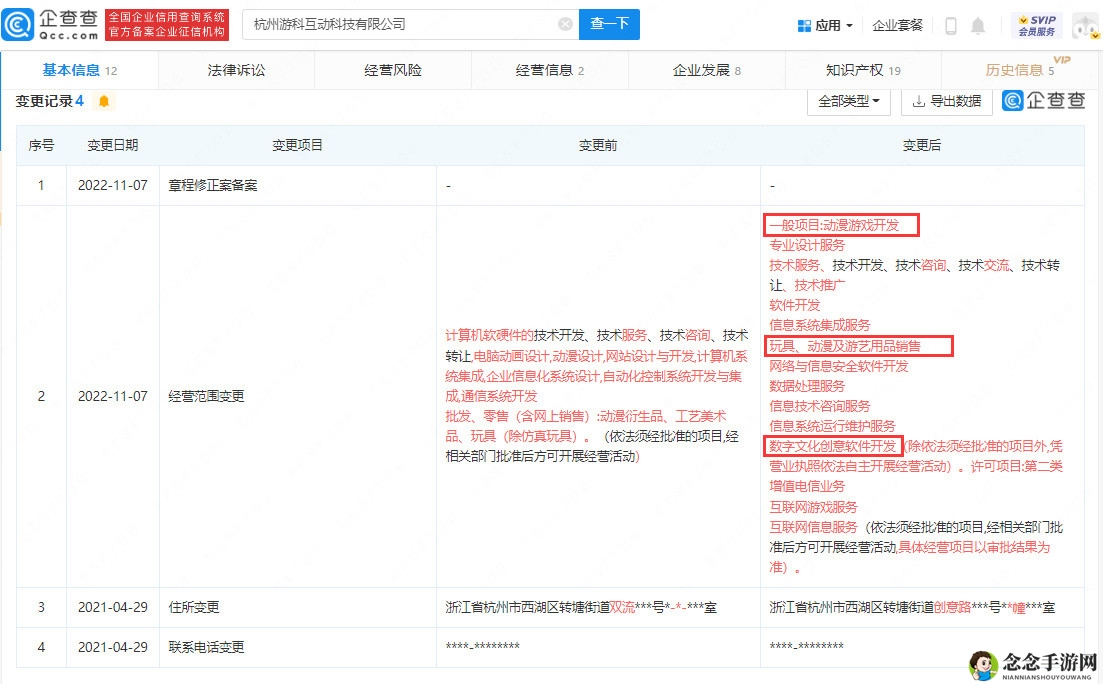Click the 序号 column header
Viewport: 1103px width, 684px height.
pos(41,146)
